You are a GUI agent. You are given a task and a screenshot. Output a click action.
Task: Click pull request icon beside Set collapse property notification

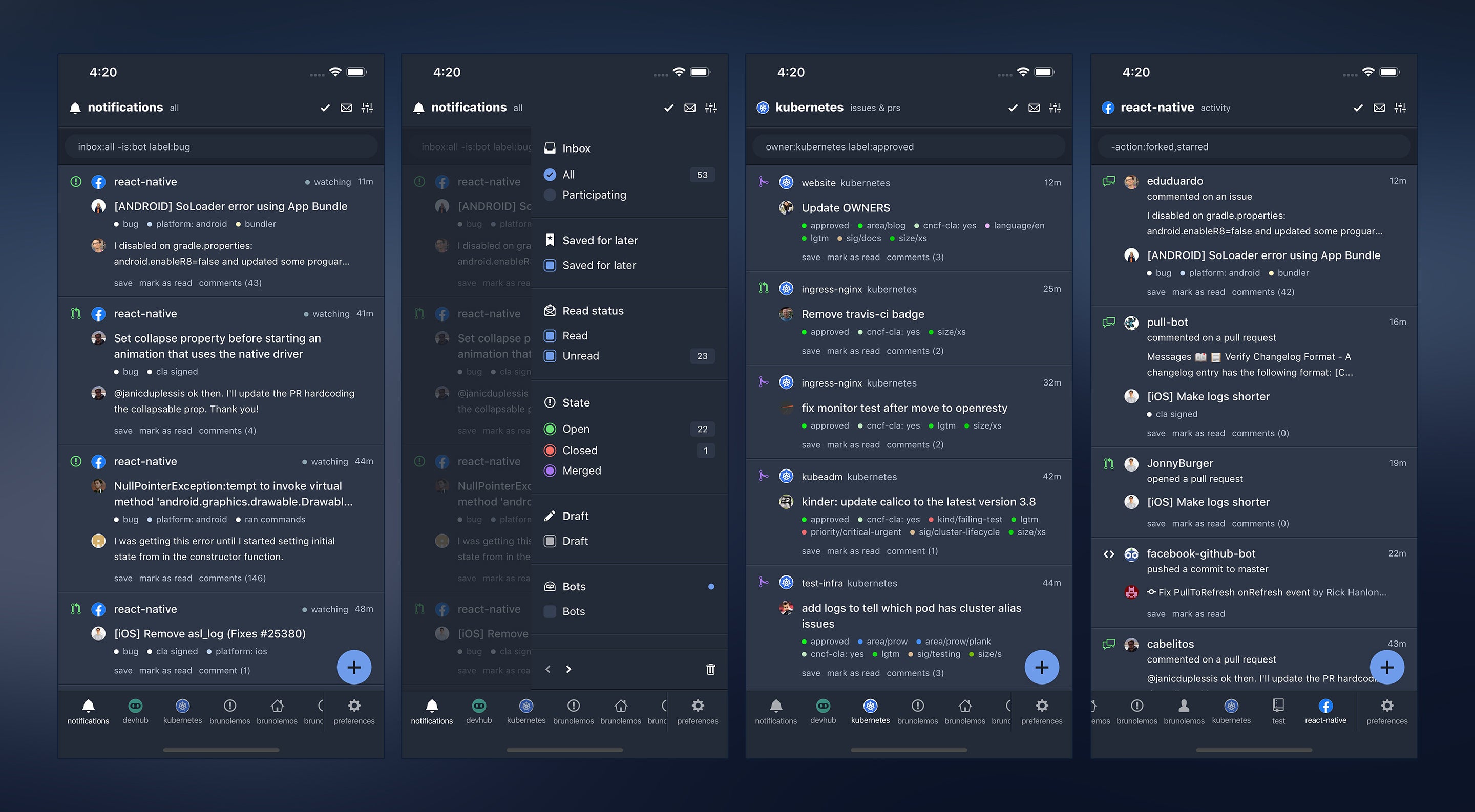[x=76, y=313]
